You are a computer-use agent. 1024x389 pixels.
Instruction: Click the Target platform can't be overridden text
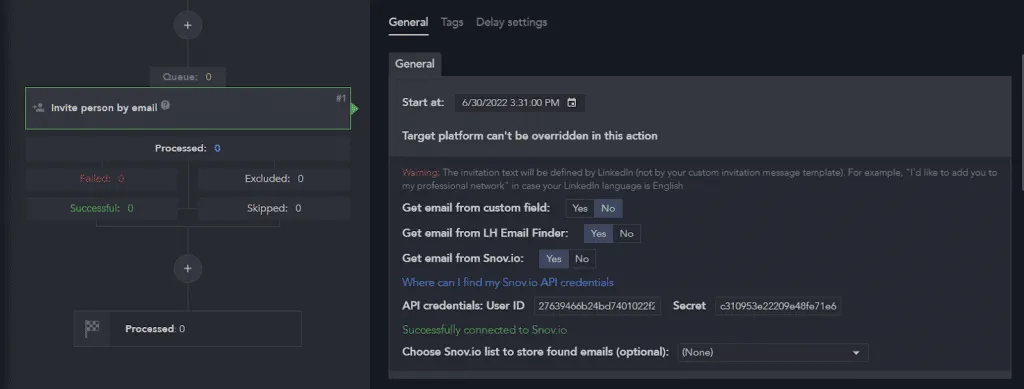point(530,136)
